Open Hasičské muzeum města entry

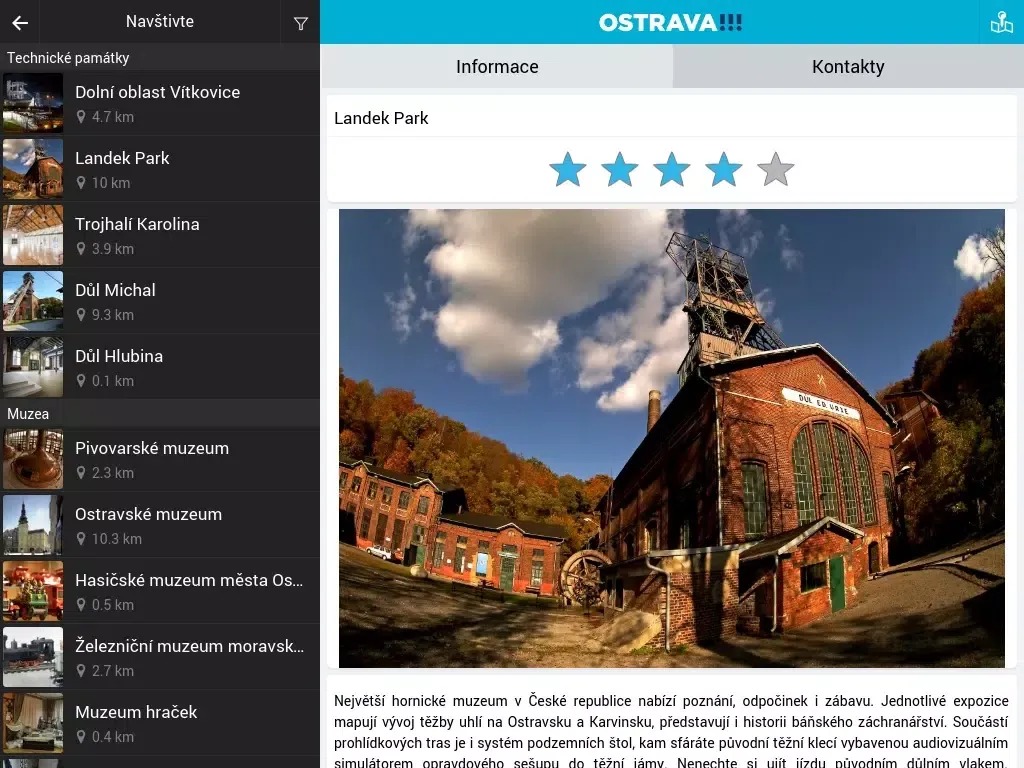pos(160,591)
